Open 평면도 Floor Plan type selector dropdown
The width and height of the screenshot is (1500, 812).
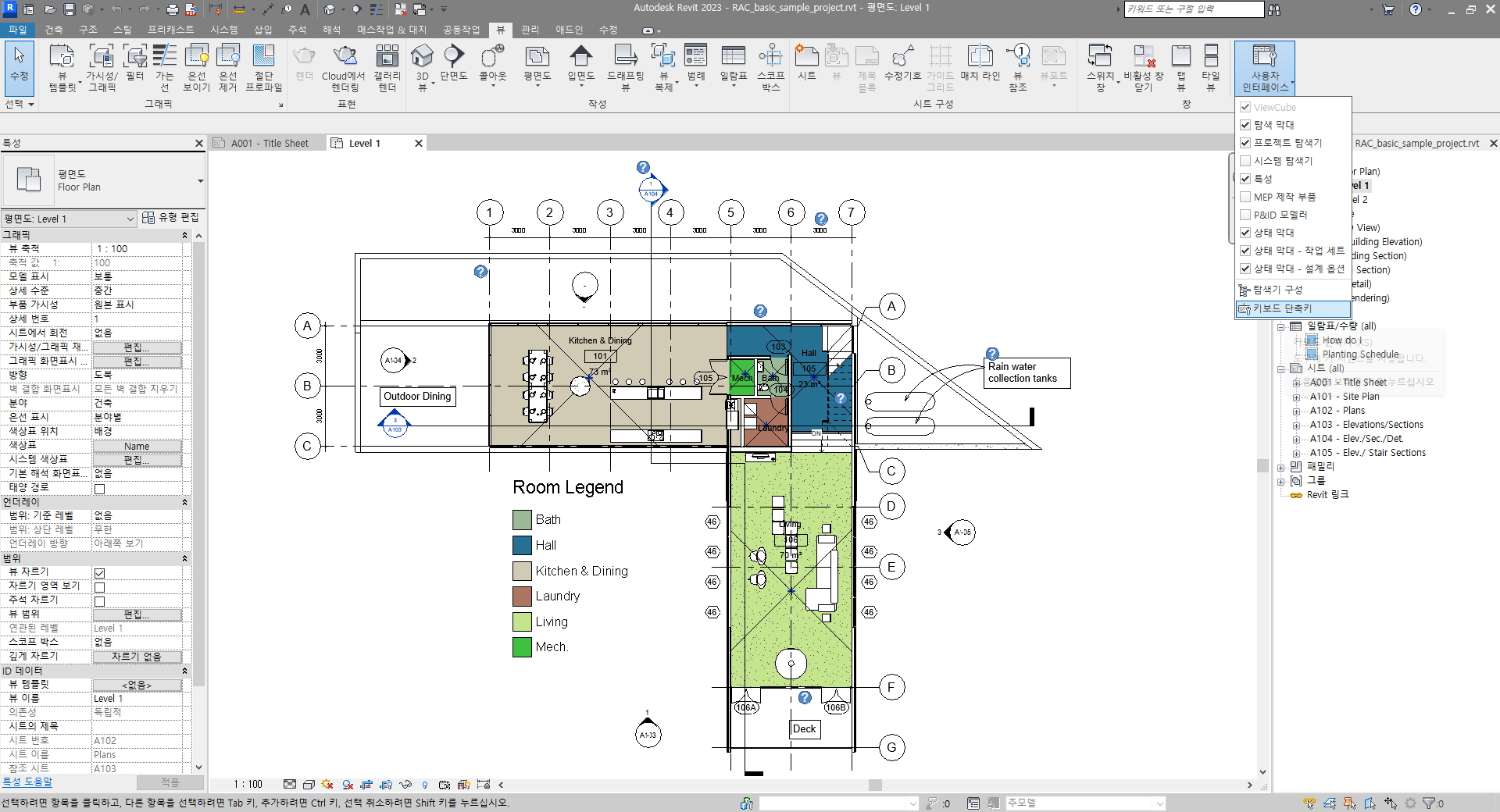[x=200, y=181]
